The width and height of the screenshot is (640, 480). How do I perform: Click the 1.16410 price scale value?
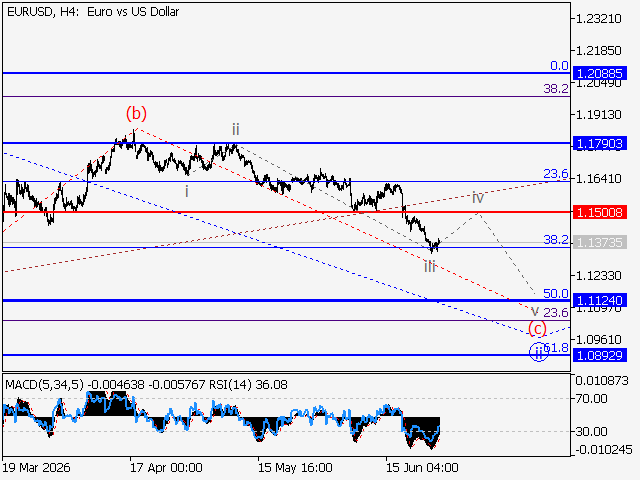pyautogui.click(x=598, y=179)
